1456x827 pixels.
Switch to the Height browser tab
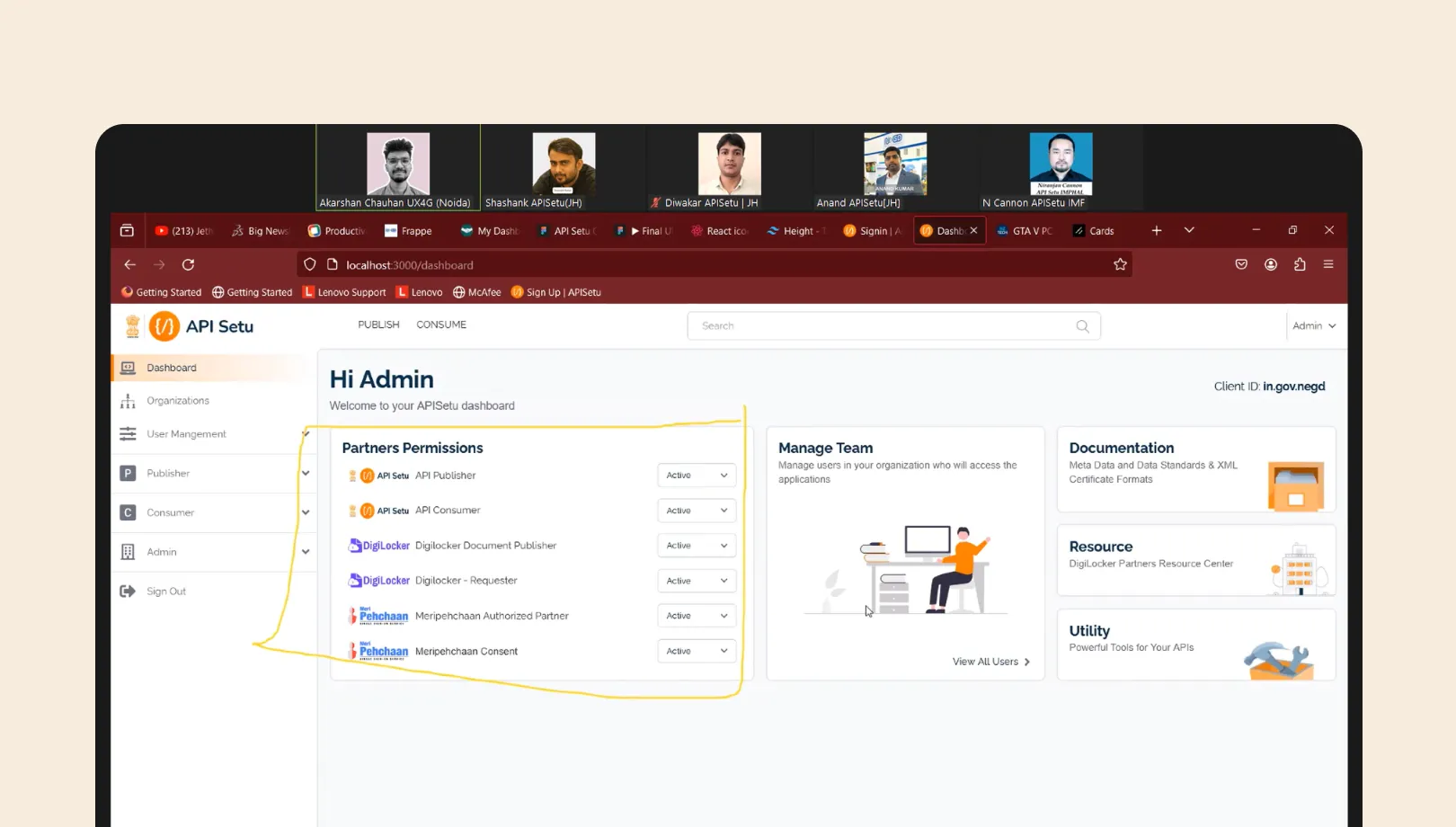click(795, 231)
